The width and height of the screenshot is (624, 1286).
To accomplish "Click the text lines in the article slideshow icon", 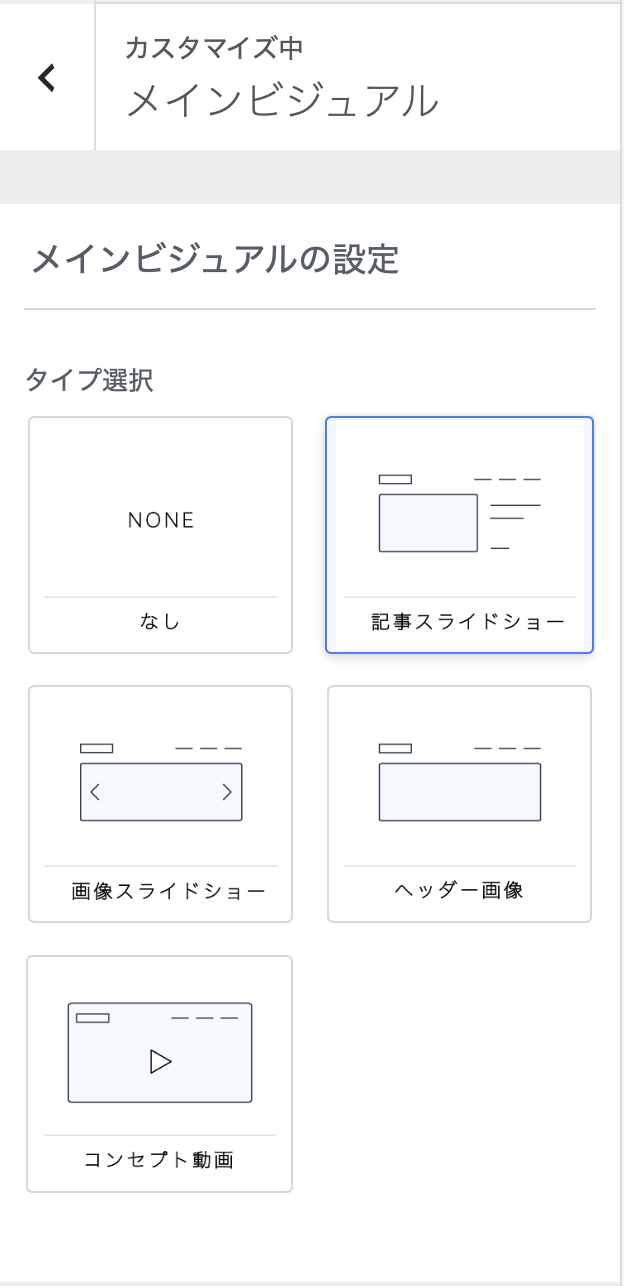I will point(513,514).
